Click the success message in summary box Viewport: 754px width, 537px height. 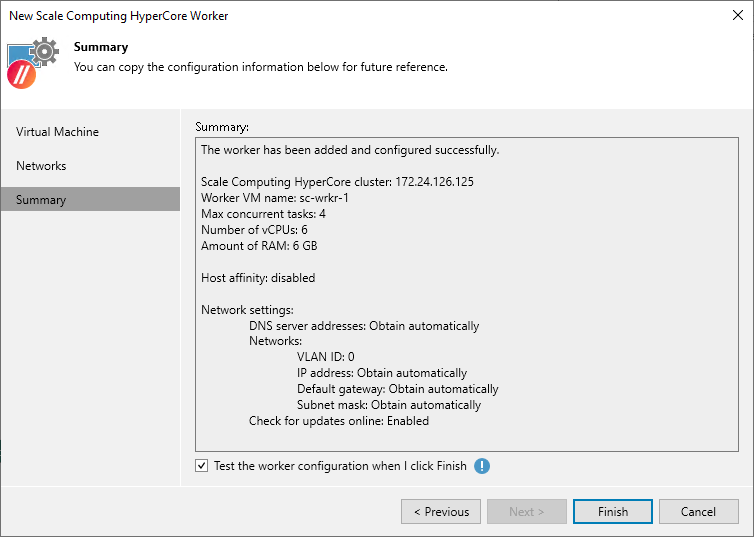point(349,150)
